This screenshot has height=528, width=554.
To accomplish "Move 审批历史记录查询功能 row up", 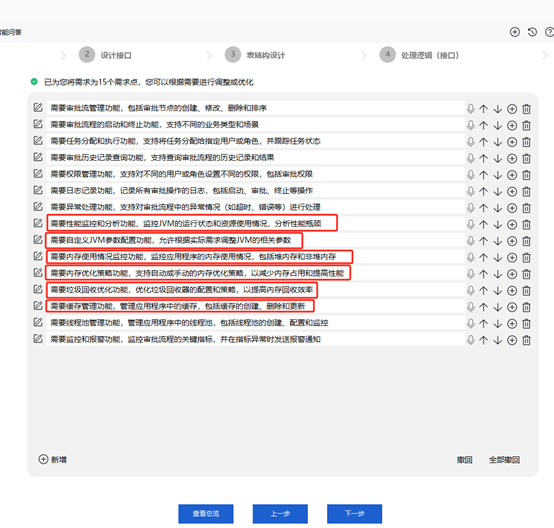I will tap(483, 158).
